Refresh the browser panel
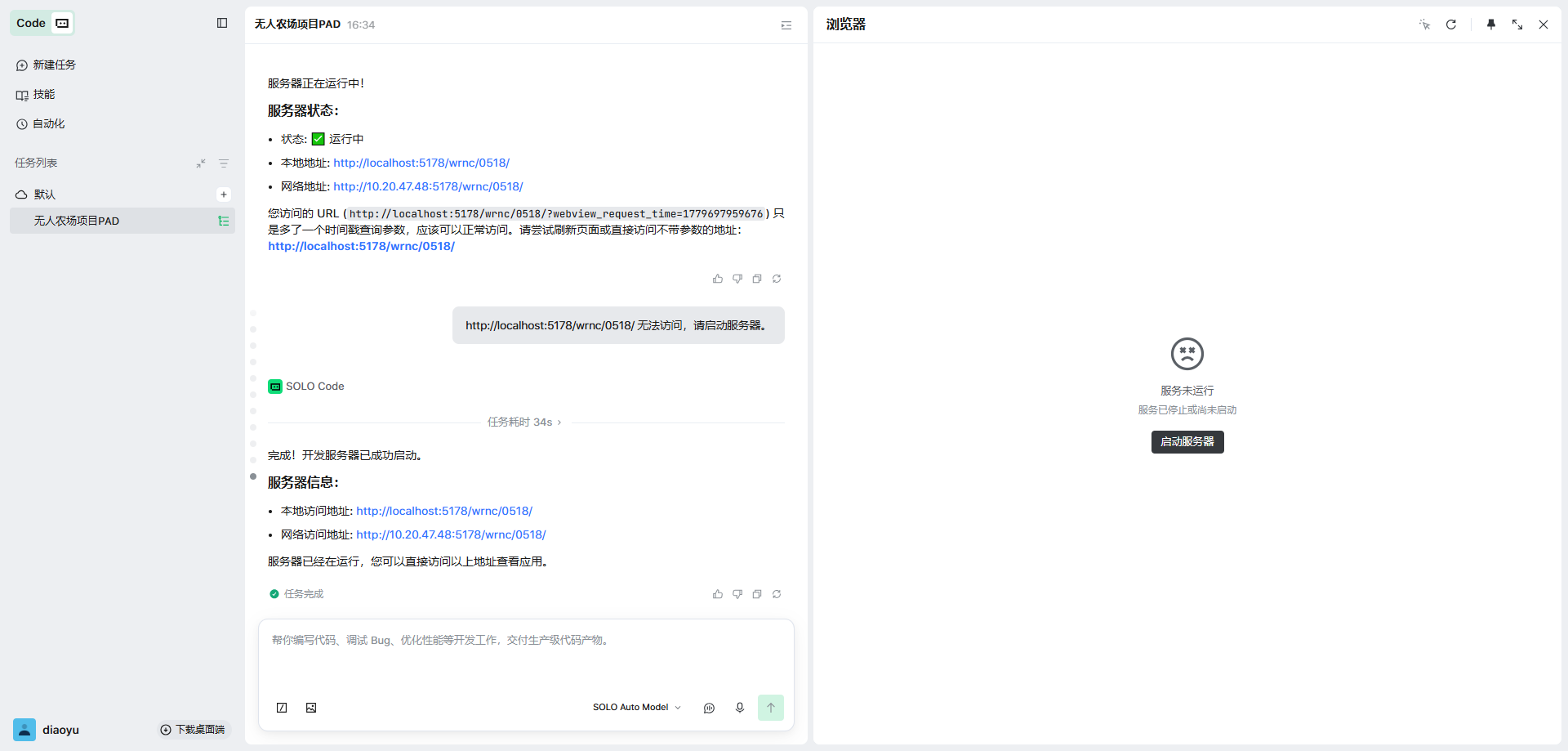This screenshot has height=751, width=1568. click(1451, 25)
